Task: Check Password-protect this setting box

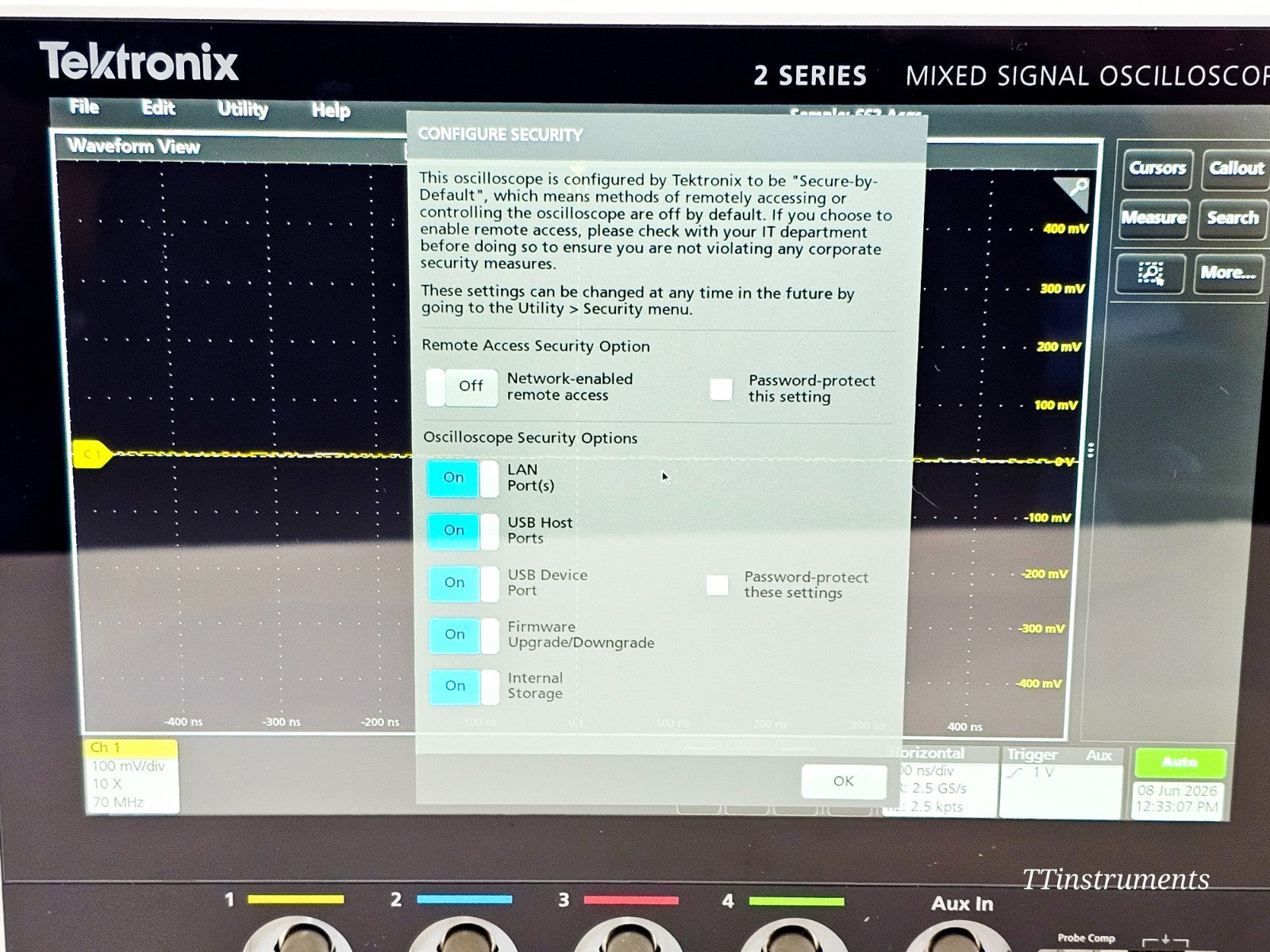Action: 722,389
